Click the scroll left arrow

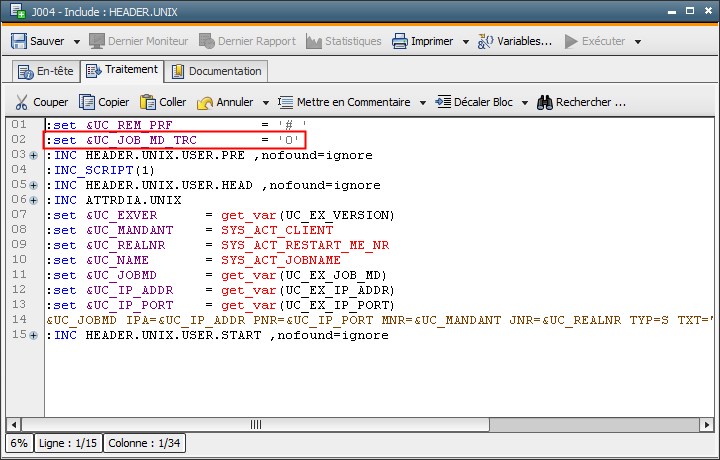coord(14,425)
